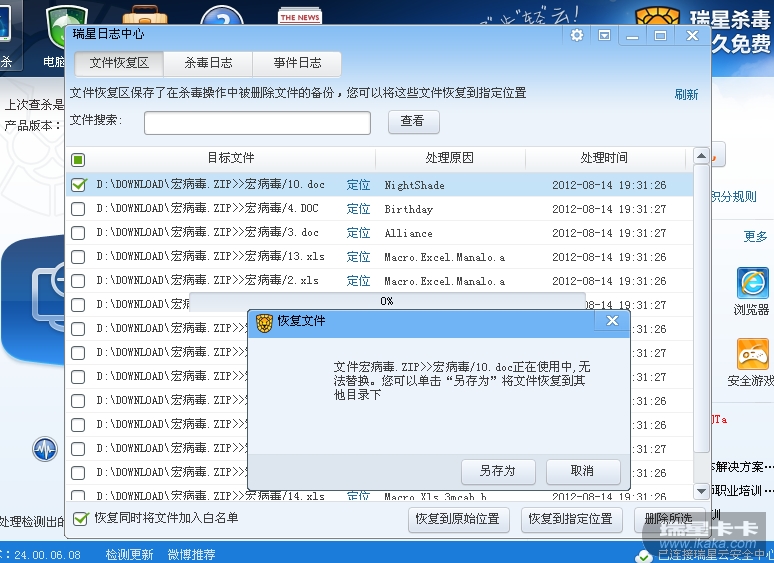Select time 2012-08-14 19:31:27 of 4.DOC row
The width and height of the screenshot is (774, 563).
609,209
